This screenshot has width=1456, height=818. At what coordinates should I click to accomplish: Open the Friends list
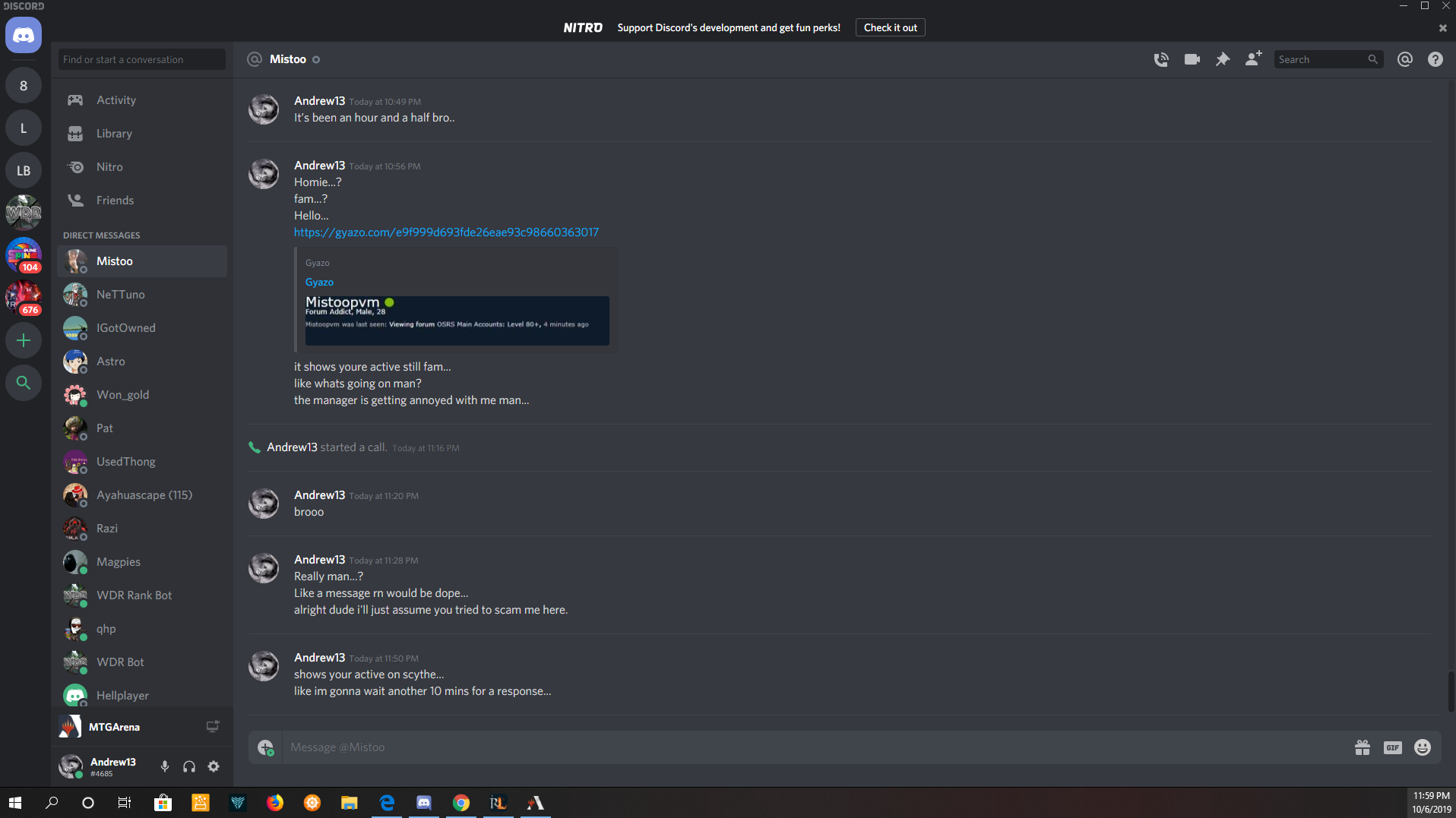pyautogui.click(x=142, y=201)
